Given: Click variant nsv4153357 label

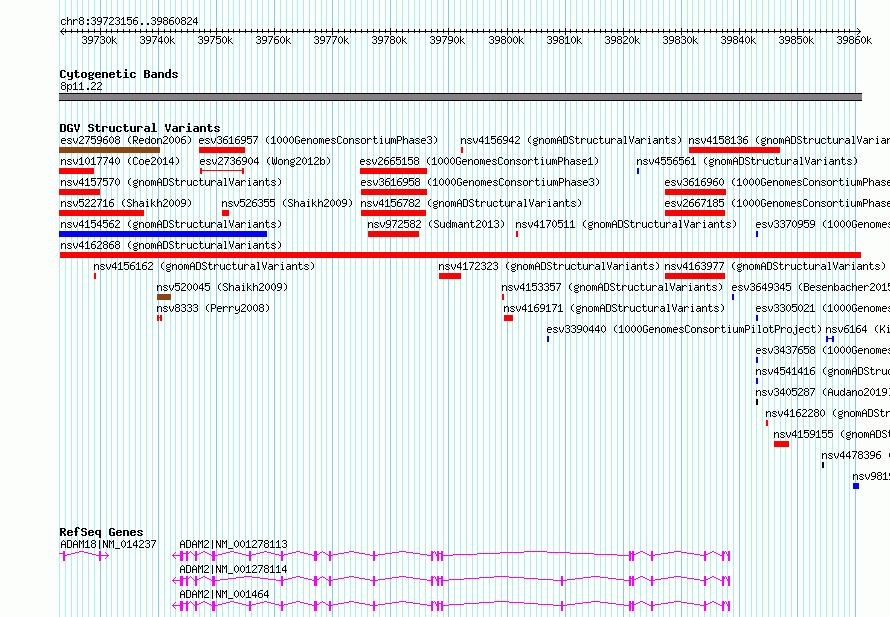Looking at the screenshot, I should 612,287.
